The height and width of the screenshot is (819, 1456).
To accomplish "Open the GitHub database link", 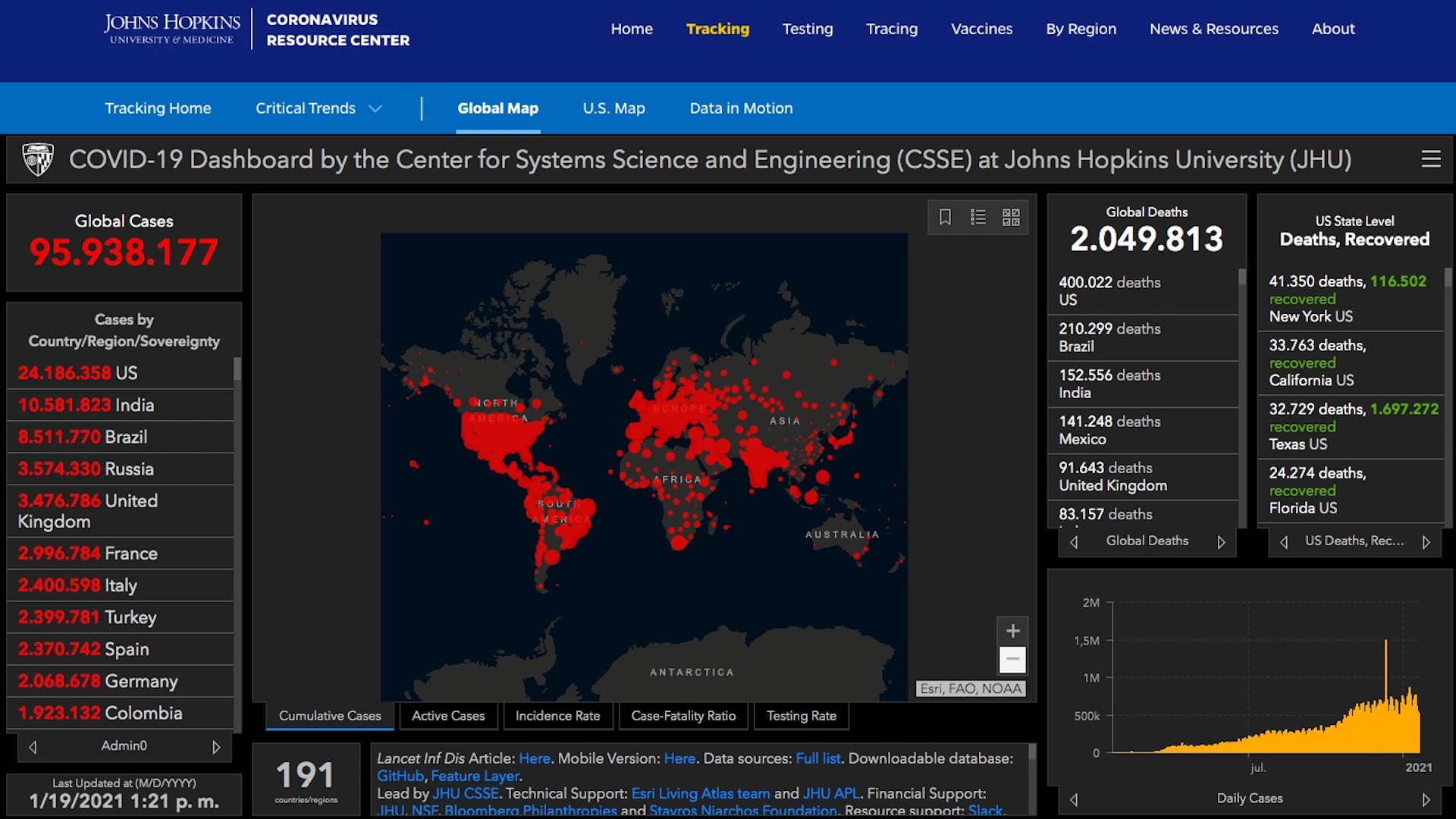I will 400,776.
